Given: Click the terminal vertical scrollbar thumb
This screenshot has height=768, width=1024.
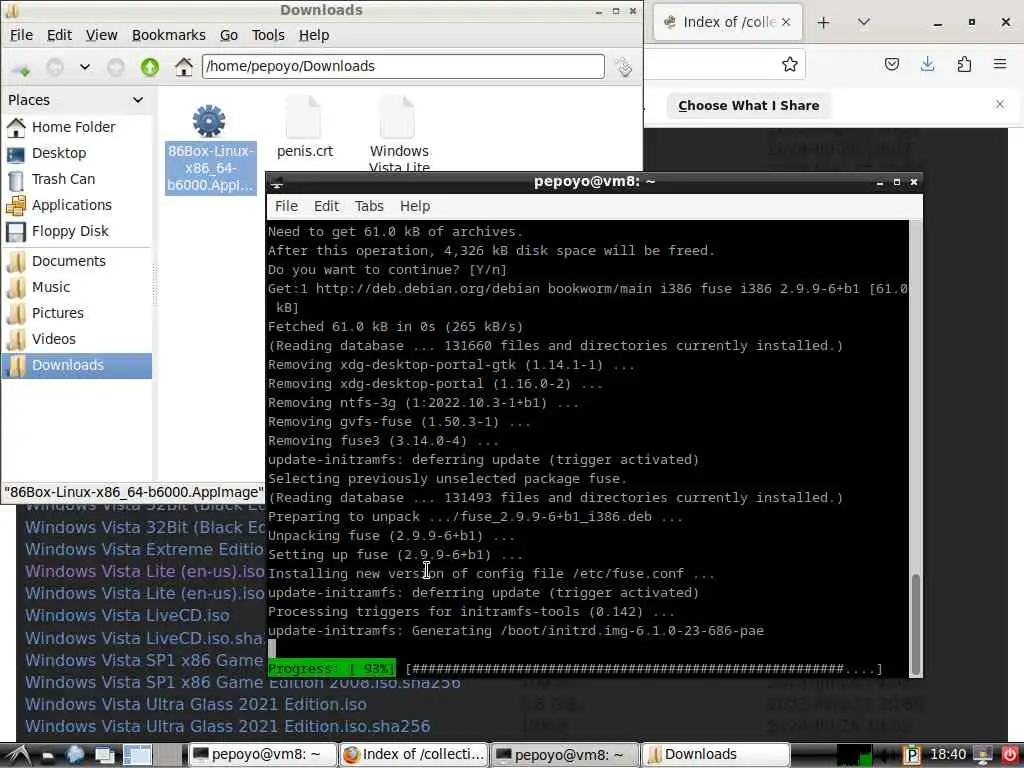Looking at the screenshot, I should [916, 624].
